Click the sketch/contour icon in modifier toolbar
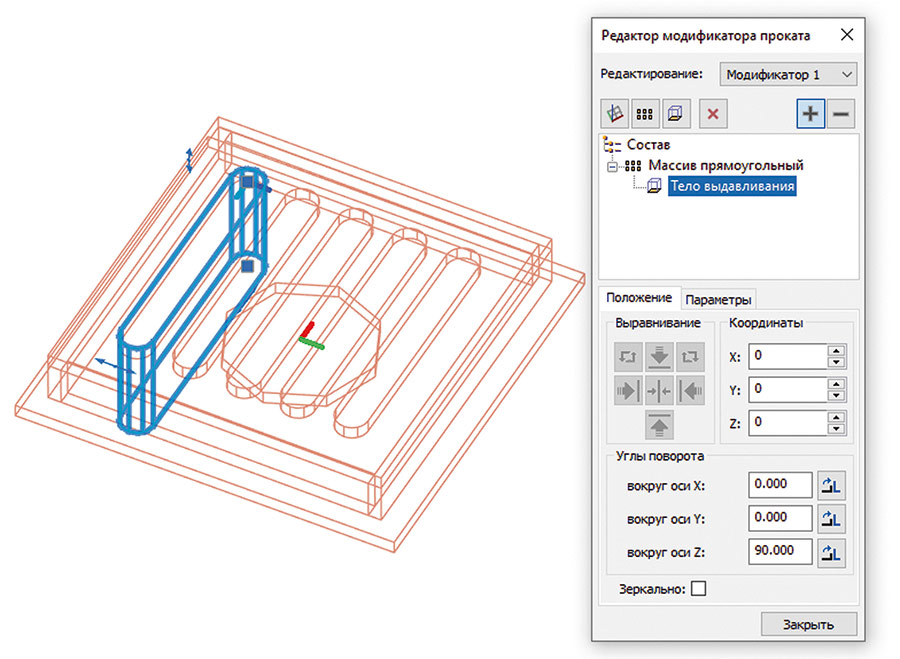The height and width of the screenshot is (659, 900). coord(613,114)
